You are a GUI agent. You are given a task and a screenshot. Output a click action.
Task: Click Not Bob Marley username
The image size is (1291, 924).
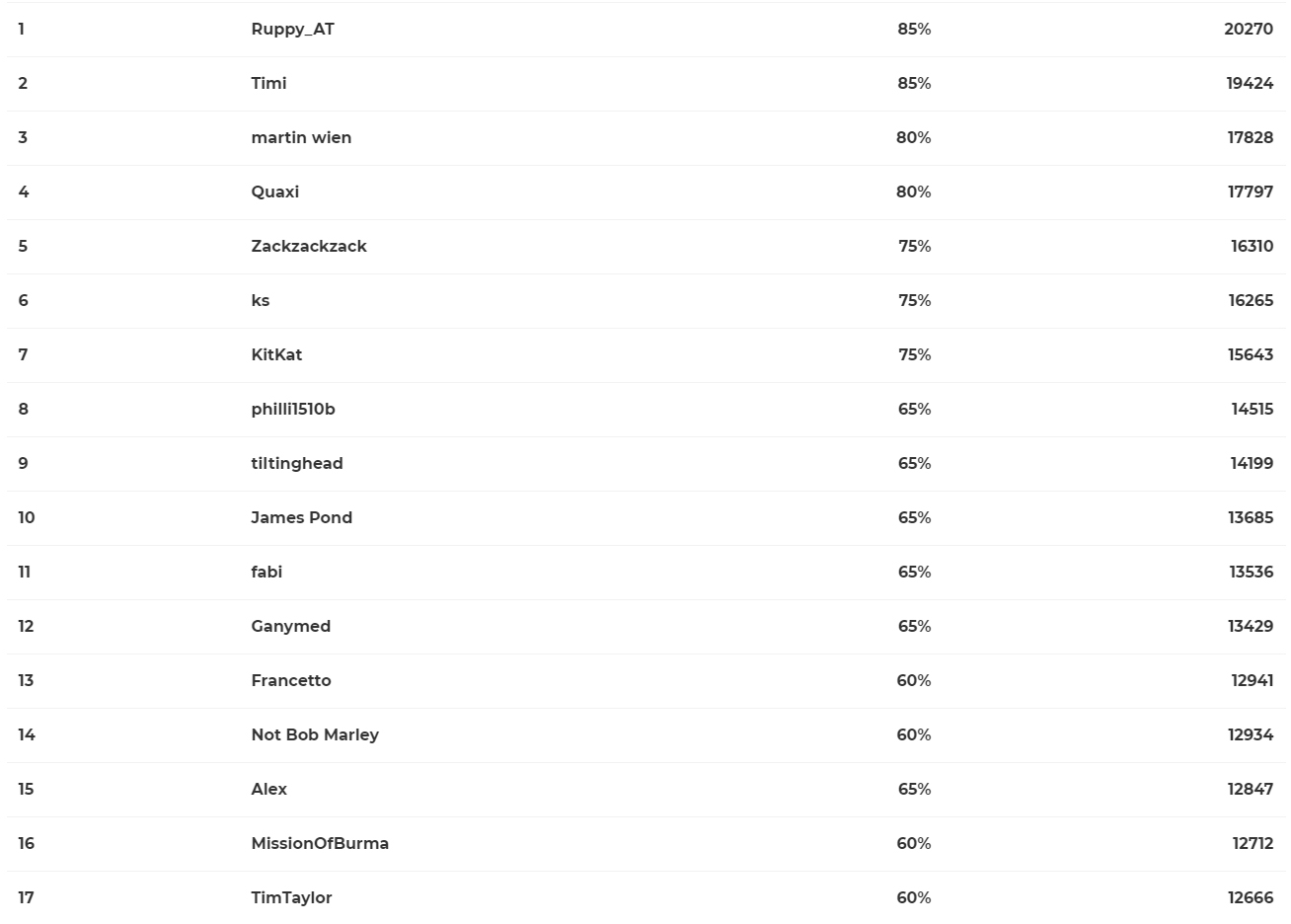tap(314, 734)
